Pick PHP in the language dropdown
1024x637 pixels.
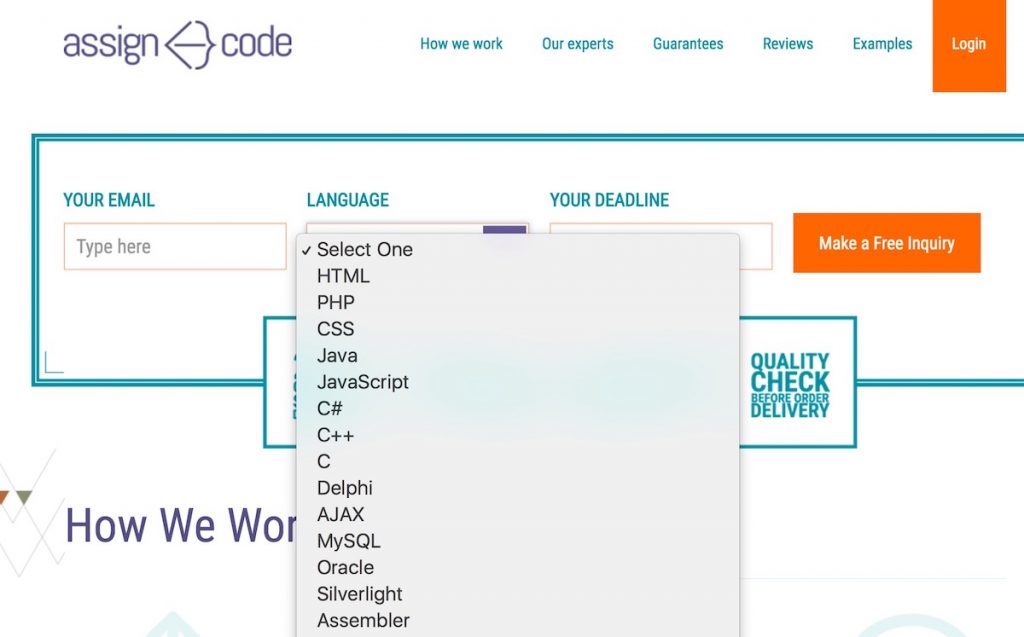pyautogui.click(x=336, y=302)
